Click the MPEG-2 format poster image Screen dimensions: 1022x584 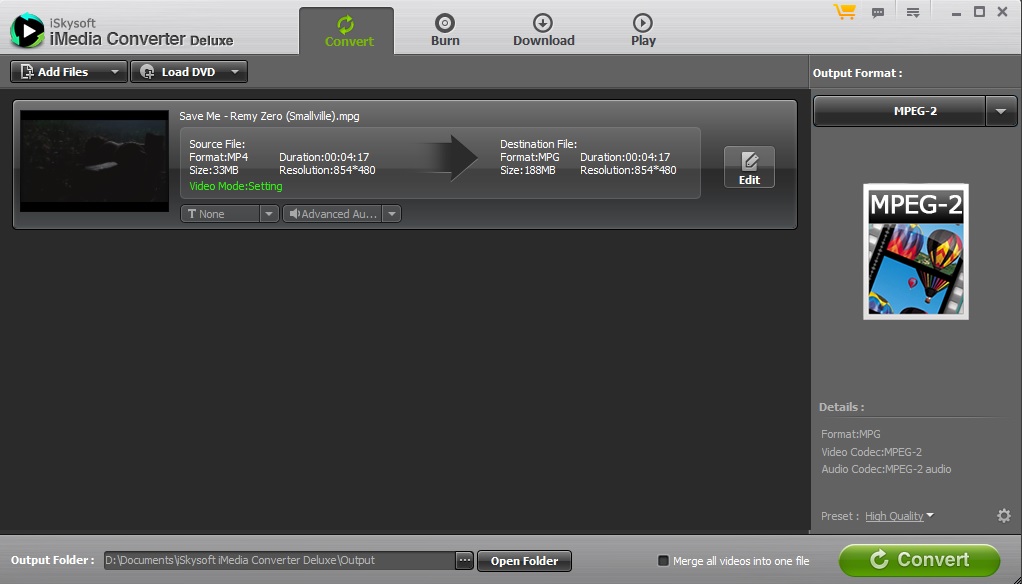click(x=916, y=252)
